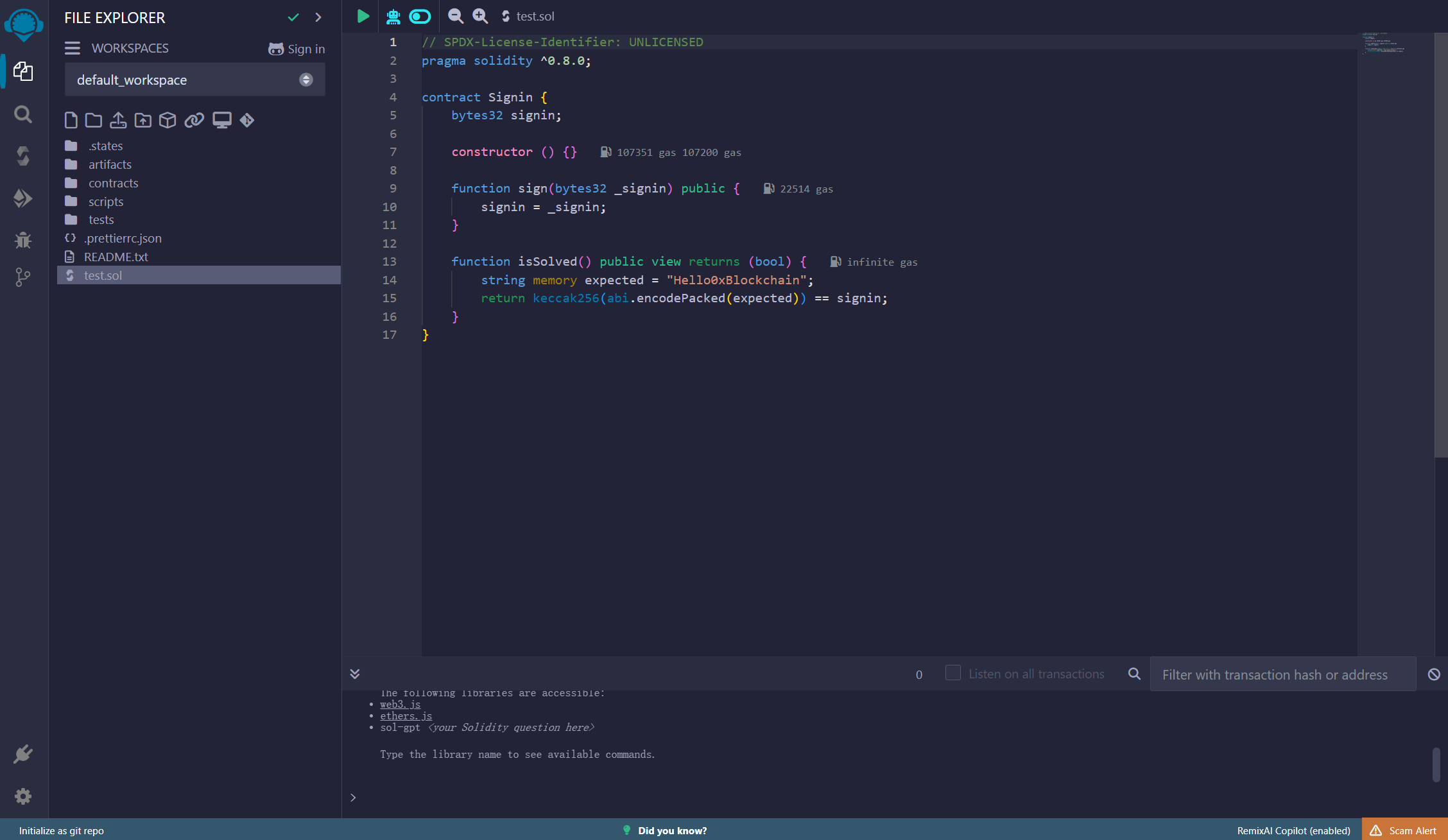Screen dimensions: 1448x840
Task: Create a new file icon
Action: point(71,120)
